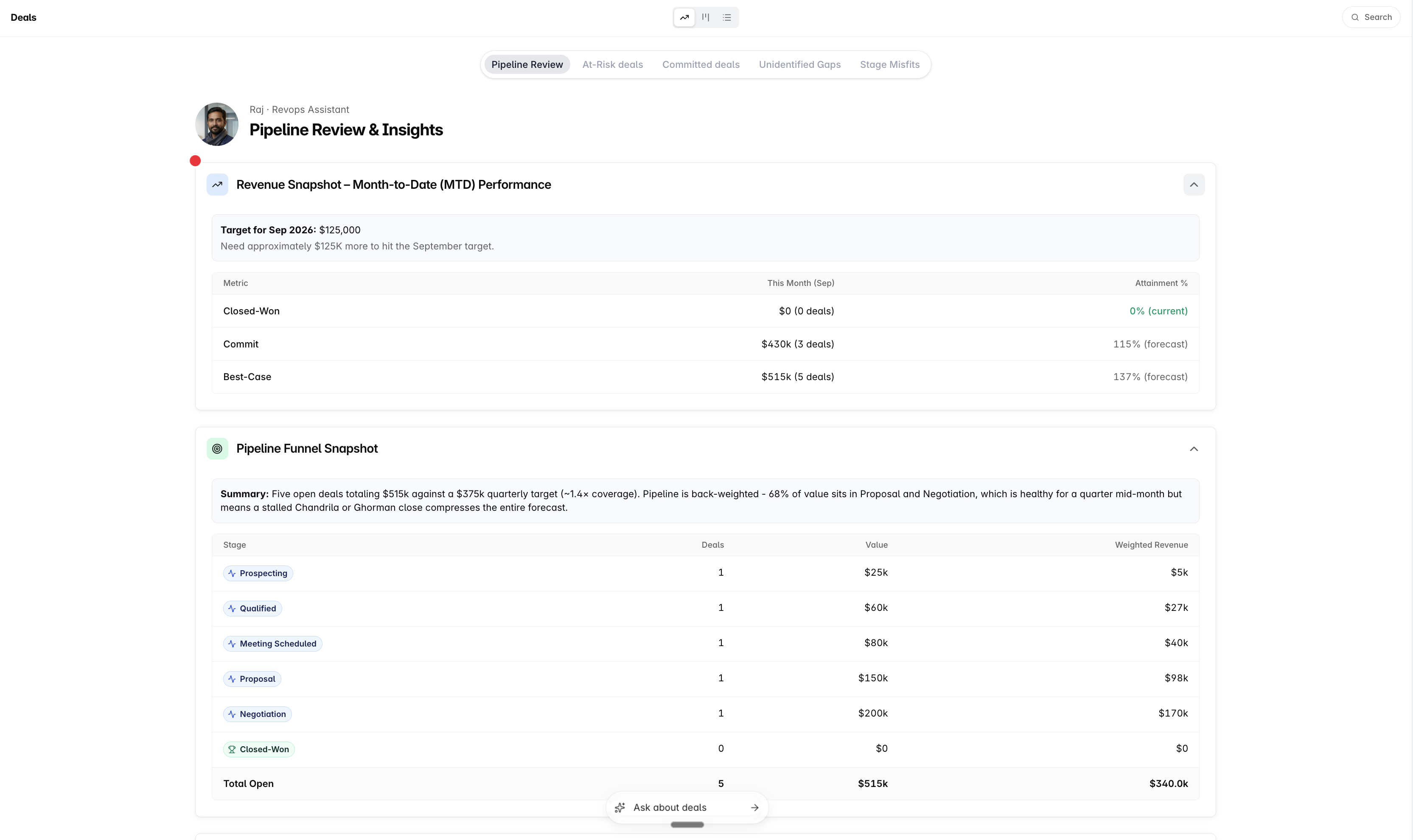Click the 'Target for Sep 2026:' text
The width and height of the screenshot is (1413, 840).
click(x=268, y=230)
